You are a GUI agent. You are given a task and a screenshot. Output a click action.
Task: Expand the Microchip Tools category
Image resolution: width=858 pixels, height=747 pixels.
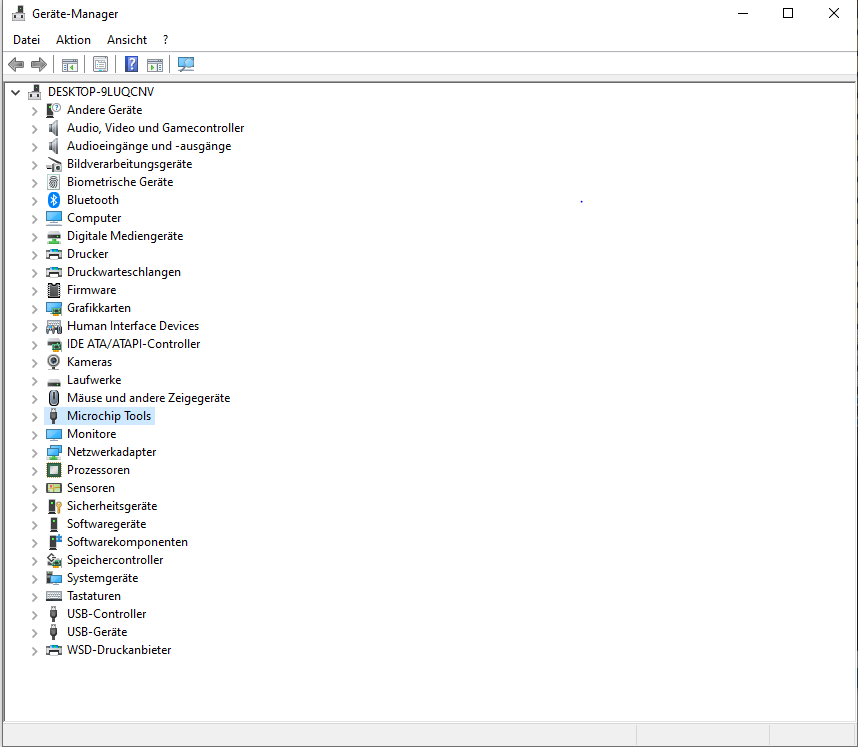[x=34, y=417]
